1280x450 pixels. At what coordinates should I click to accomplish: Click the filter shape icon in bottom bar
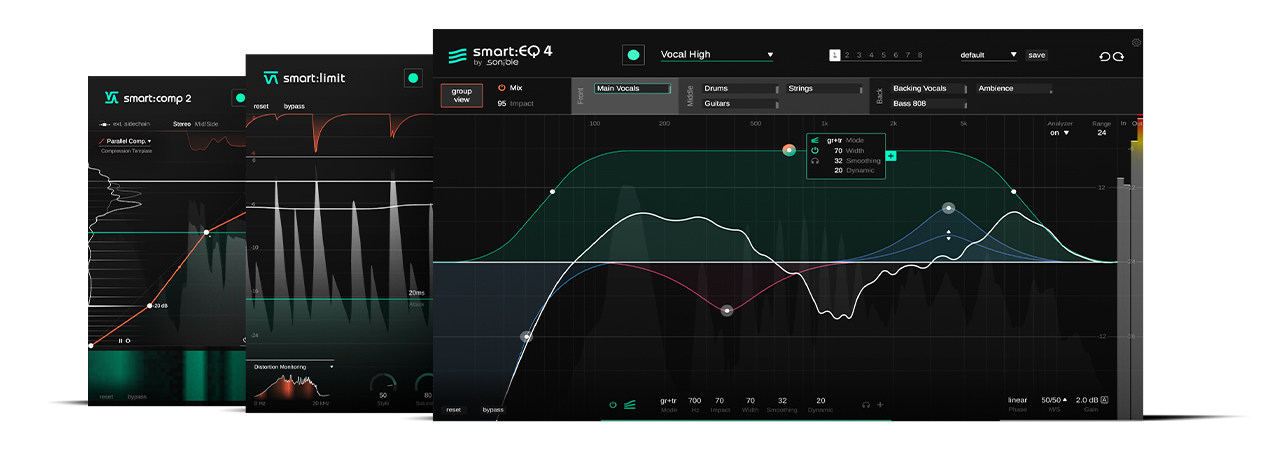pyautogui.click(x=630, y=405)
